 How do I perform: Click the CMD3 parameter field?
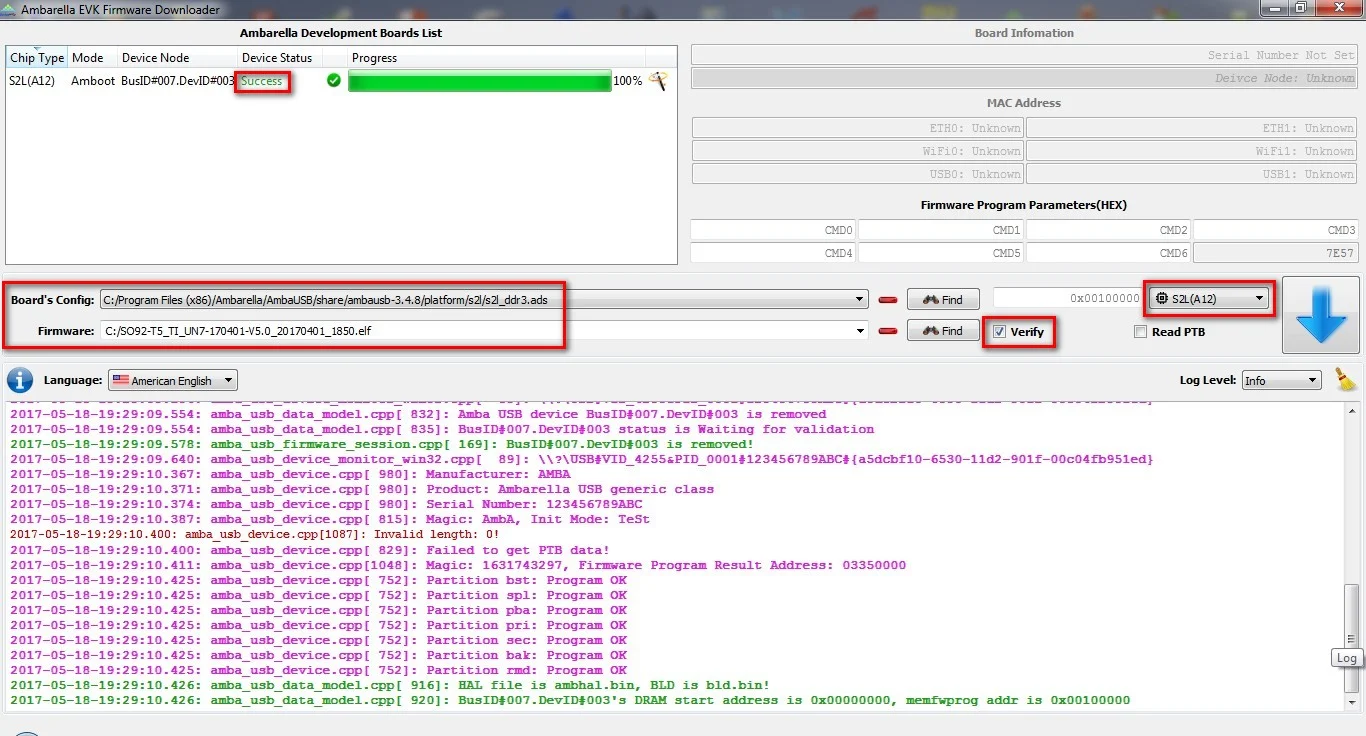(1276, 230)
